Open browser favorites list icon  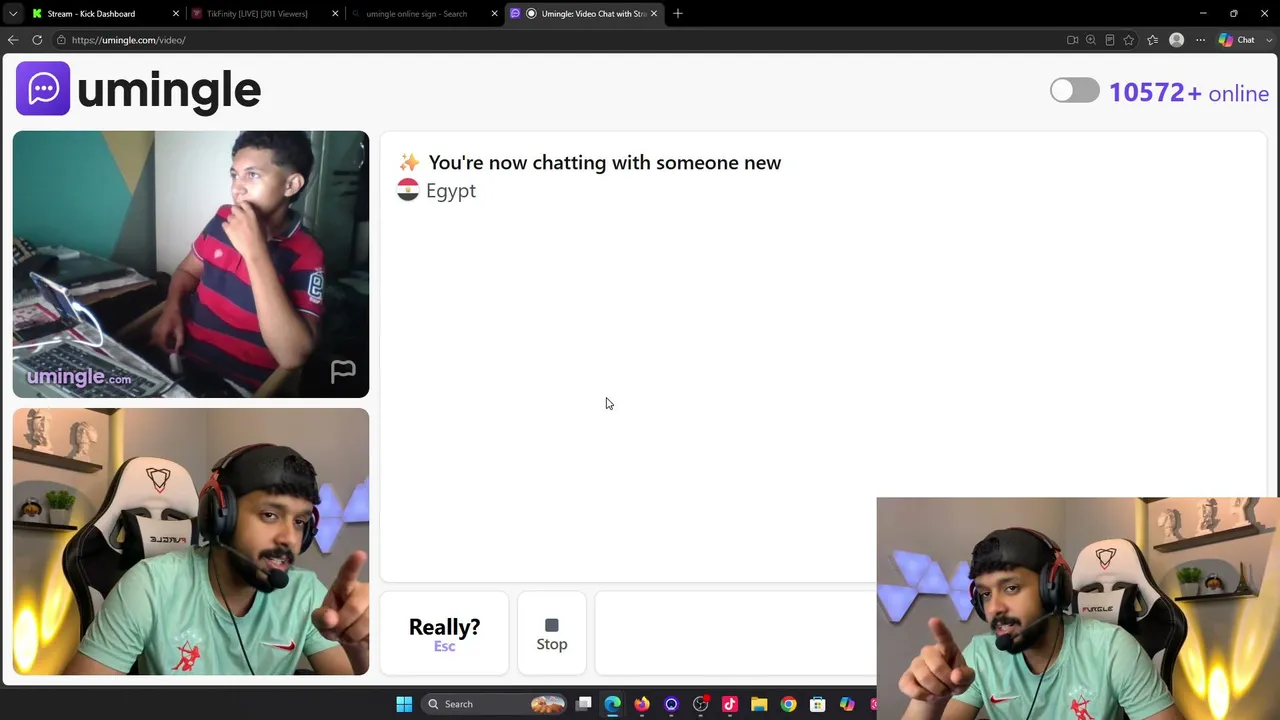point(1153,40)
